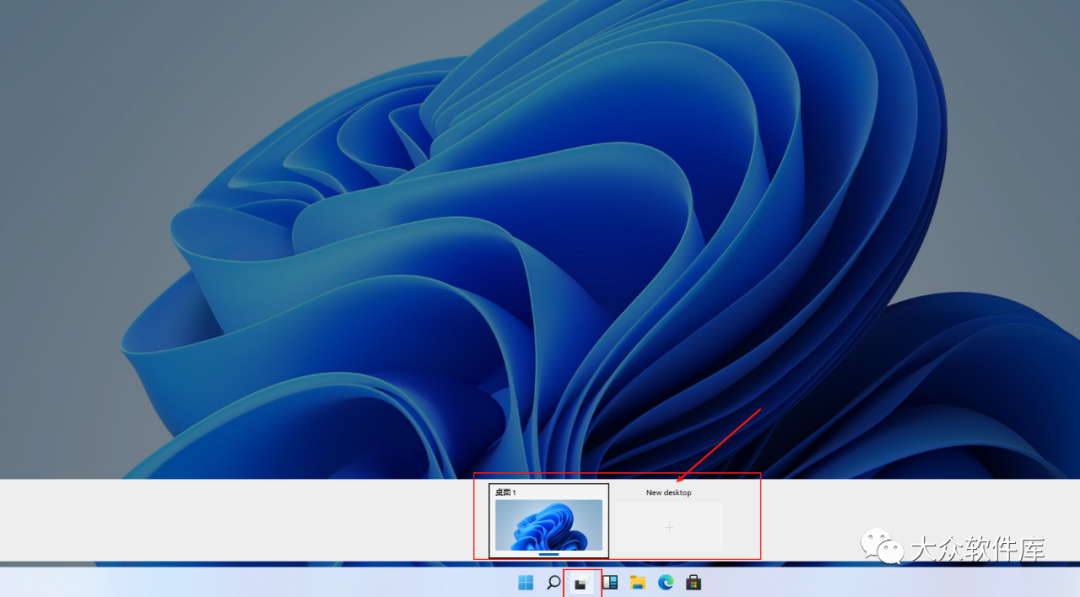Open the Widgets panel
Screen dimensions: 1080x597
pyautogui.click(x=610, y=581)
